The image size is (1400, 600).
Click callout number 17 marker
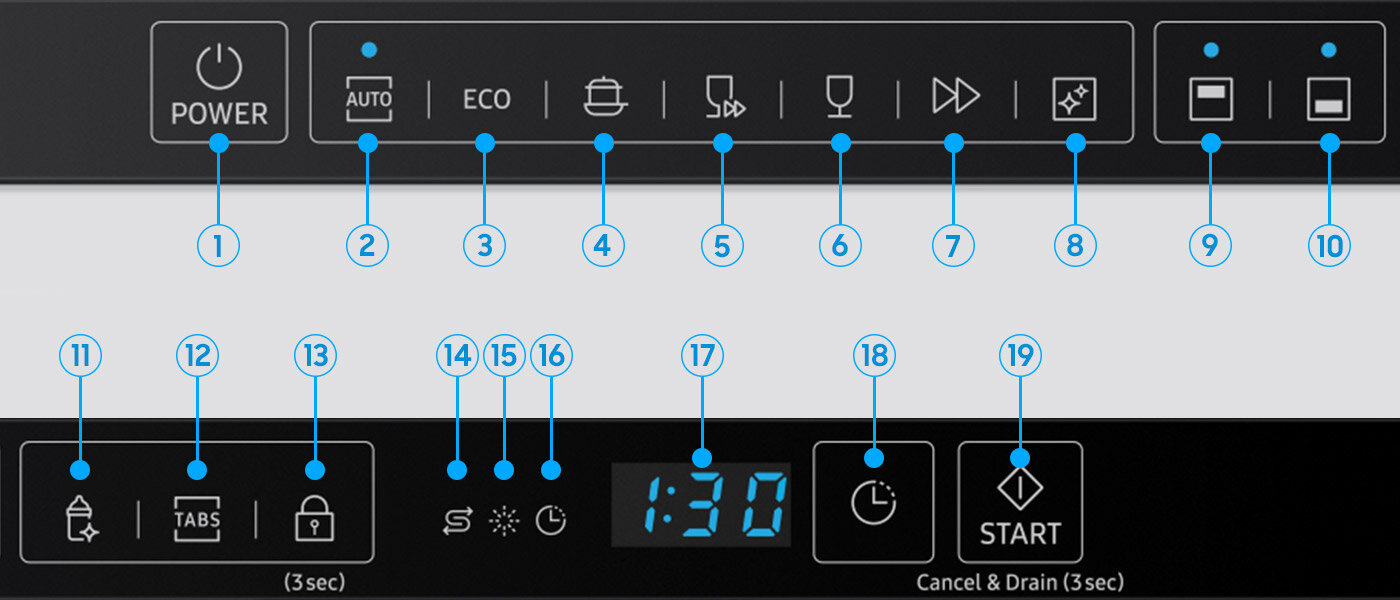coord(702,355)
